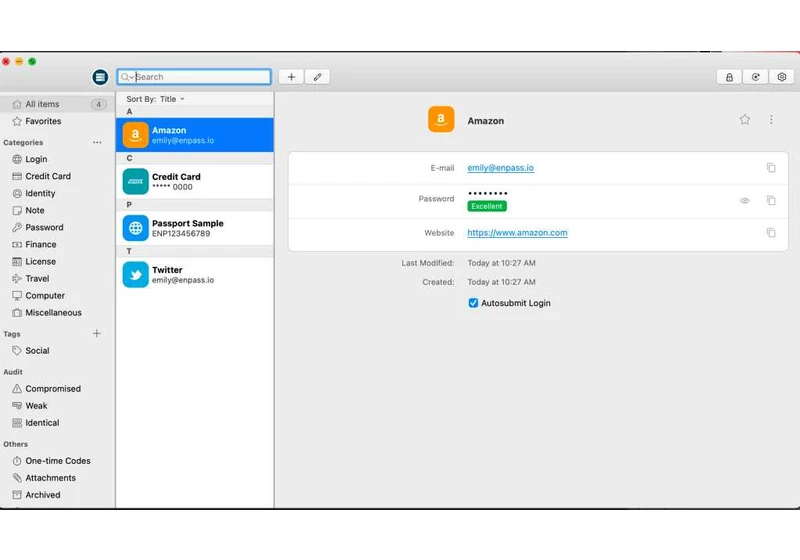Viewport: 800px width, 560px height.
Task: Open the vault switcher round icon
Action: [x=100, y=77]
